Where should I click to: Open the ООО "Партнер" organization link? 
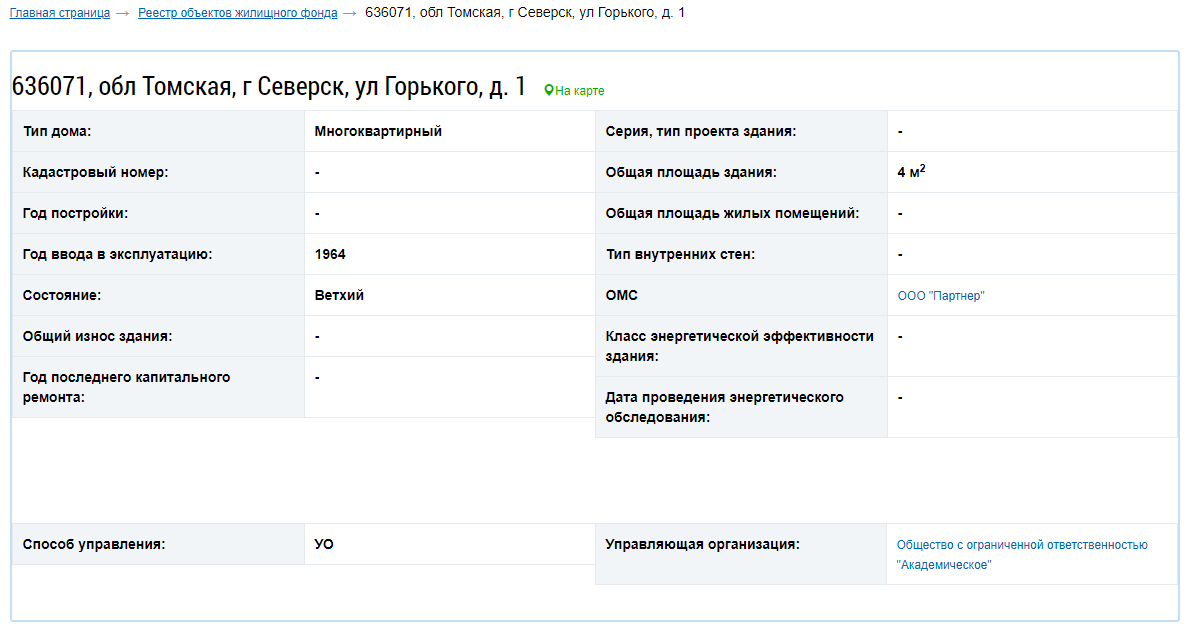point(940,296)
